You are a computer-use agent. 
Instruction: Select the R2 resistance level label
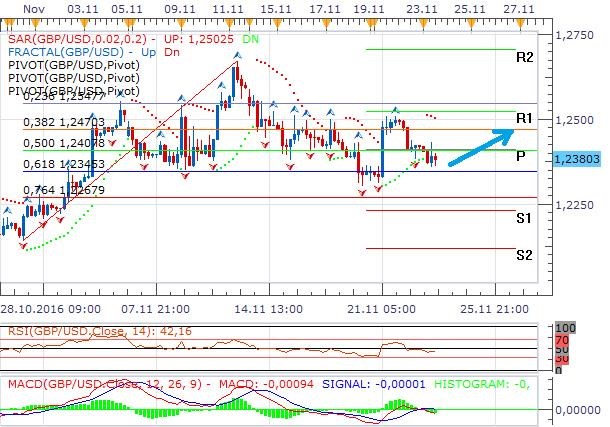(x=524, y=57)
